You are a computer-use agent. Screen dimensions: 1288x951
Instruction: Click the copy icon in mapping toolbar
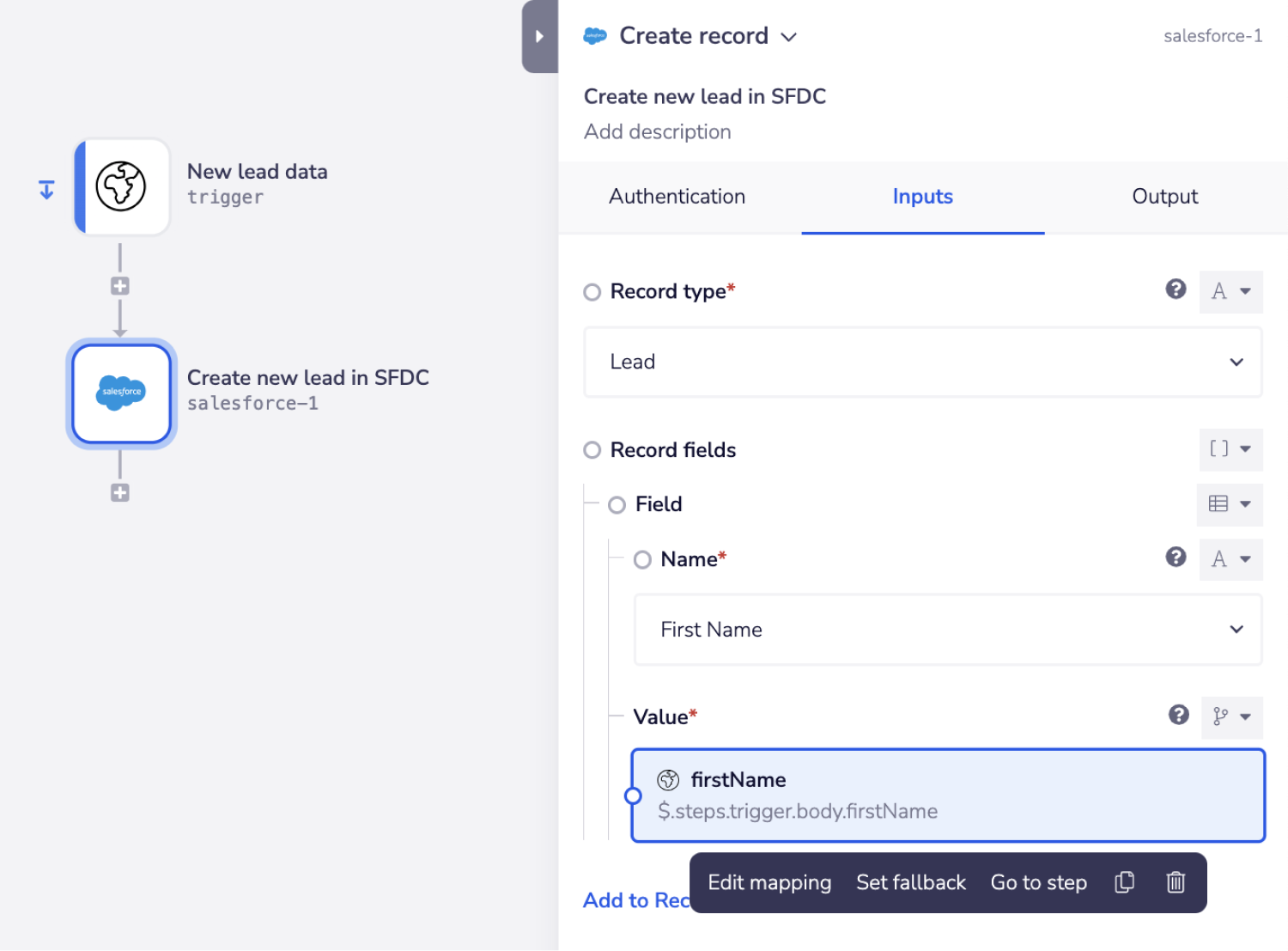point(1124,882)
